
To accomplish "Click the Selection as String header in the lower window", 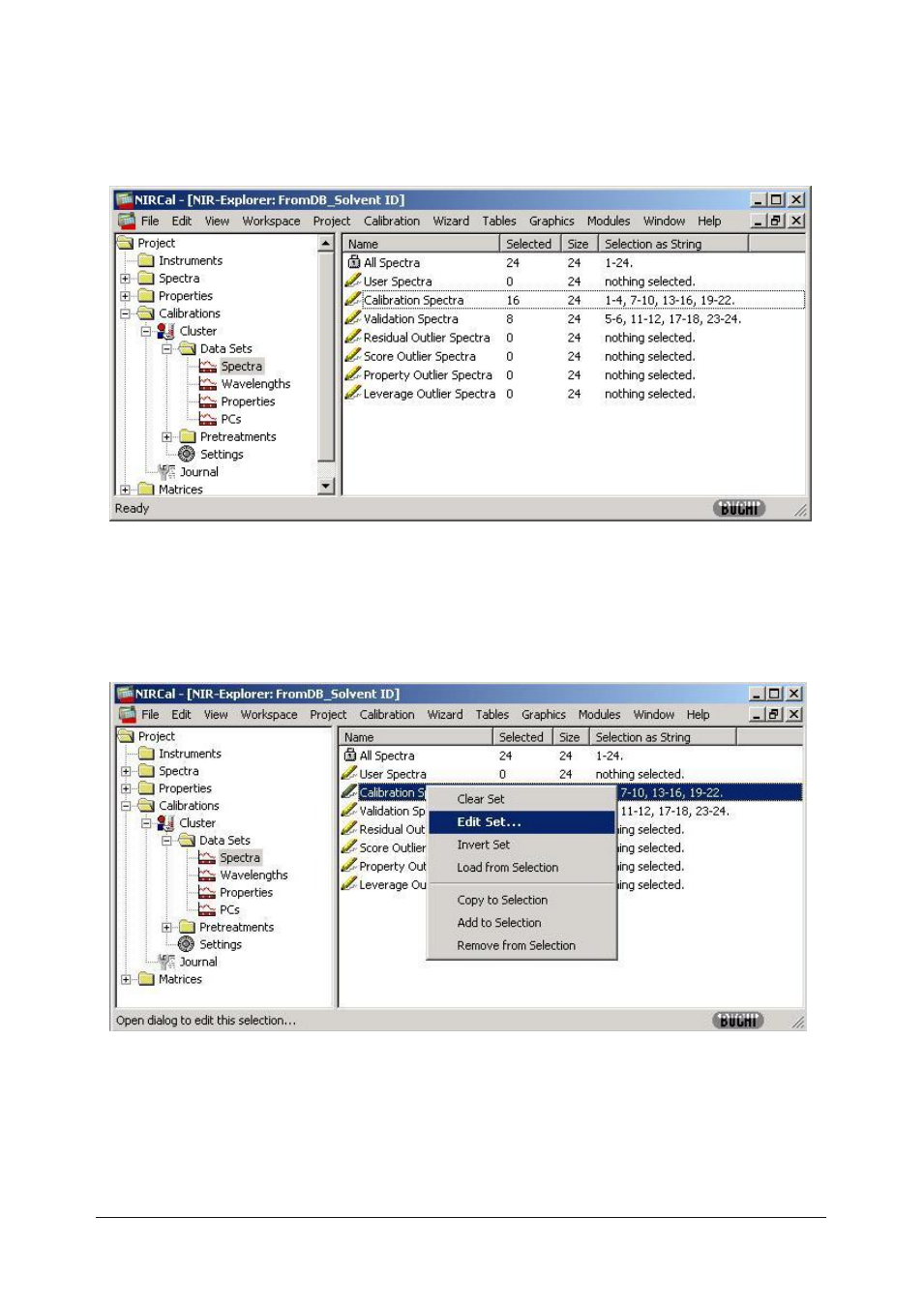I will (664, 737).
